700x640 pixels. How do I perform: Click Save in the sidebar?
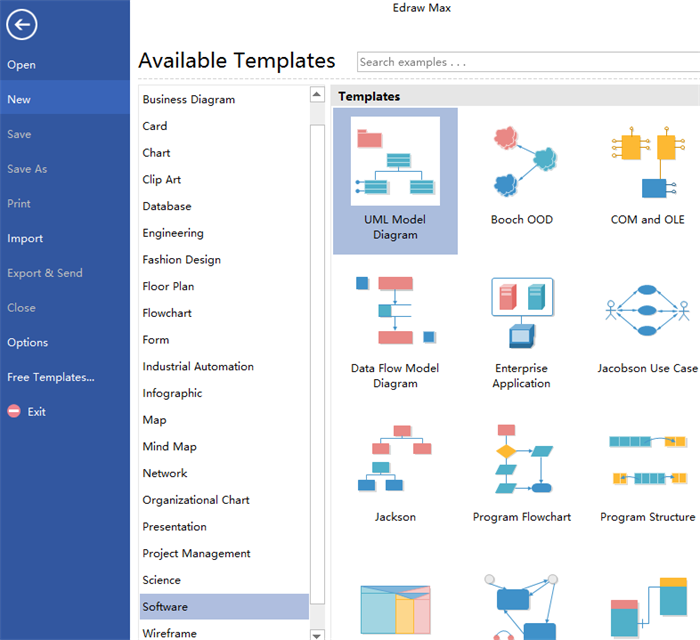pos(19,134)
